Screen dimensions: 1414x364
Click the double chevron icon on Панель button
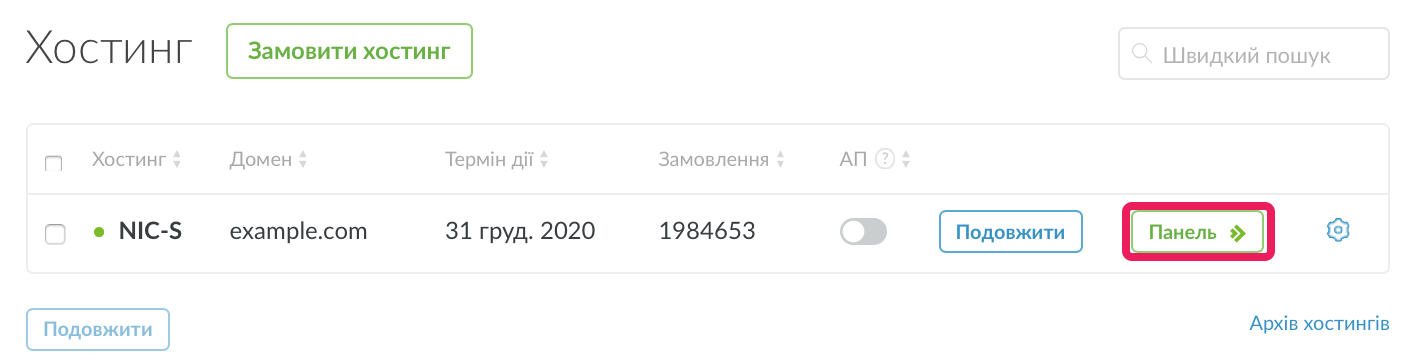point(1238,233)
